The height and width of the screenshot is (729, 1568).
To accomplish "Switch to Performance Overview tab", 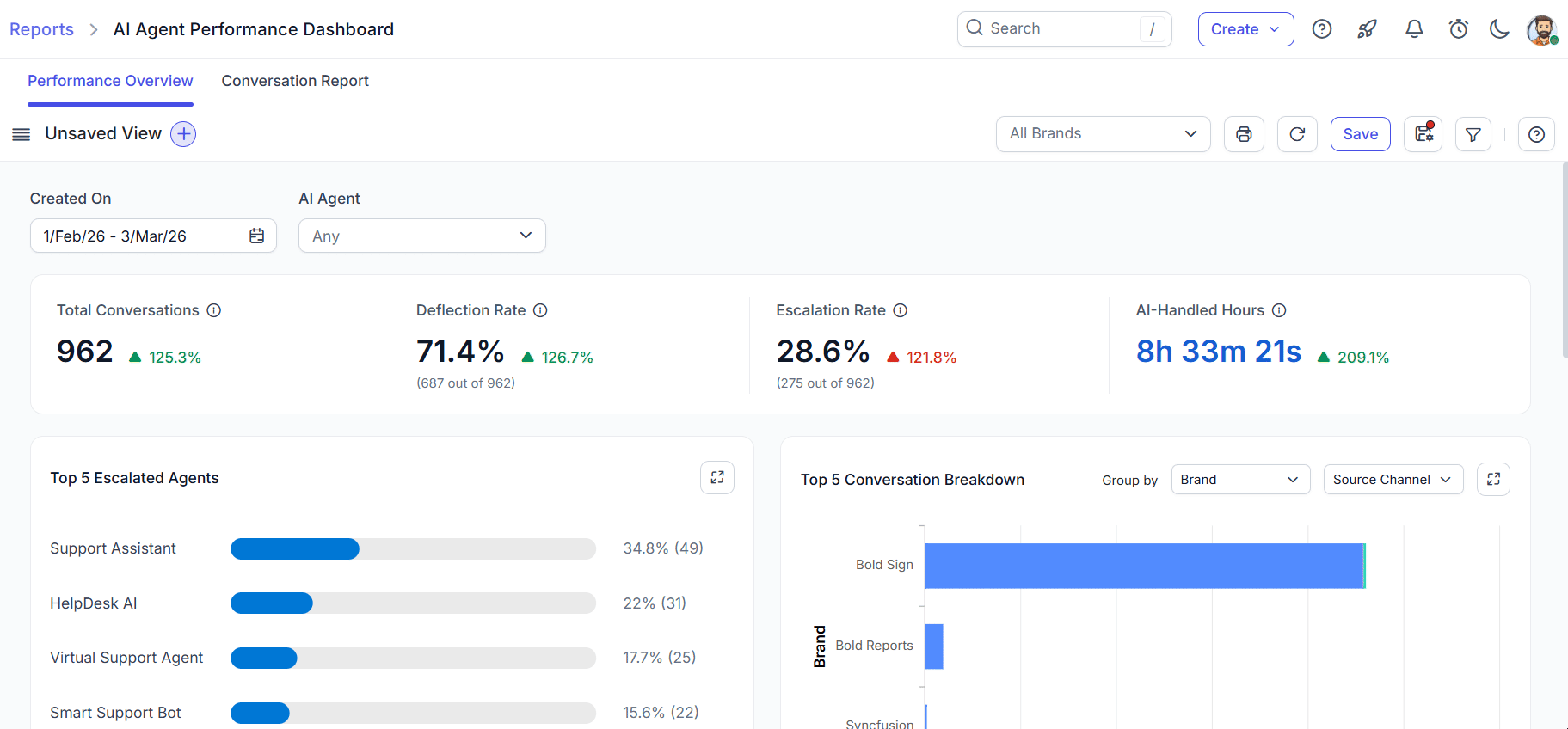I will pyautogui.click(x=110, y=81).
